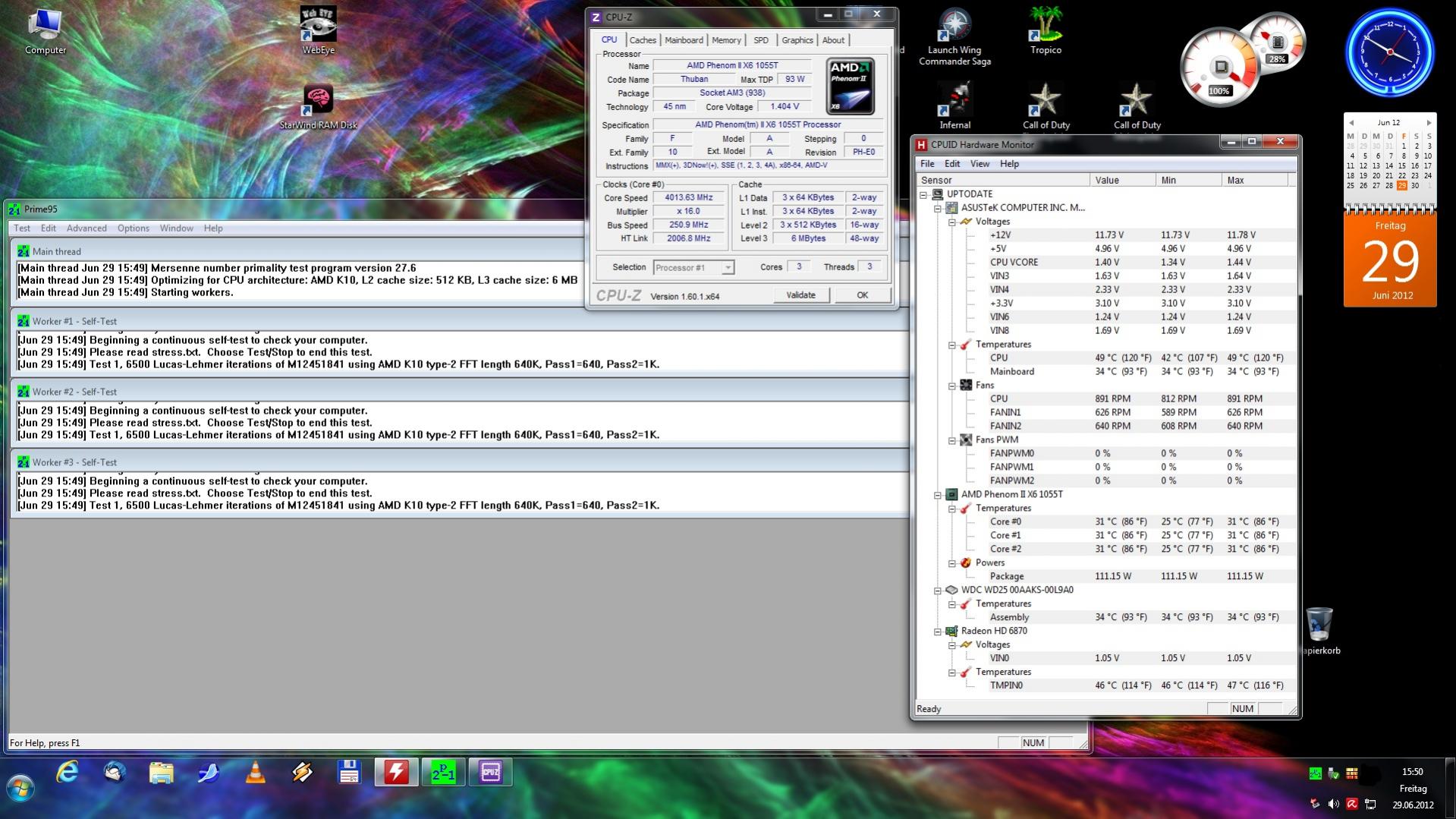Switch to HWMonitor red lightning taskbar button
The height and width of the screenshot is (819, 1456).
pyautogui.click(x=396, y=773)
